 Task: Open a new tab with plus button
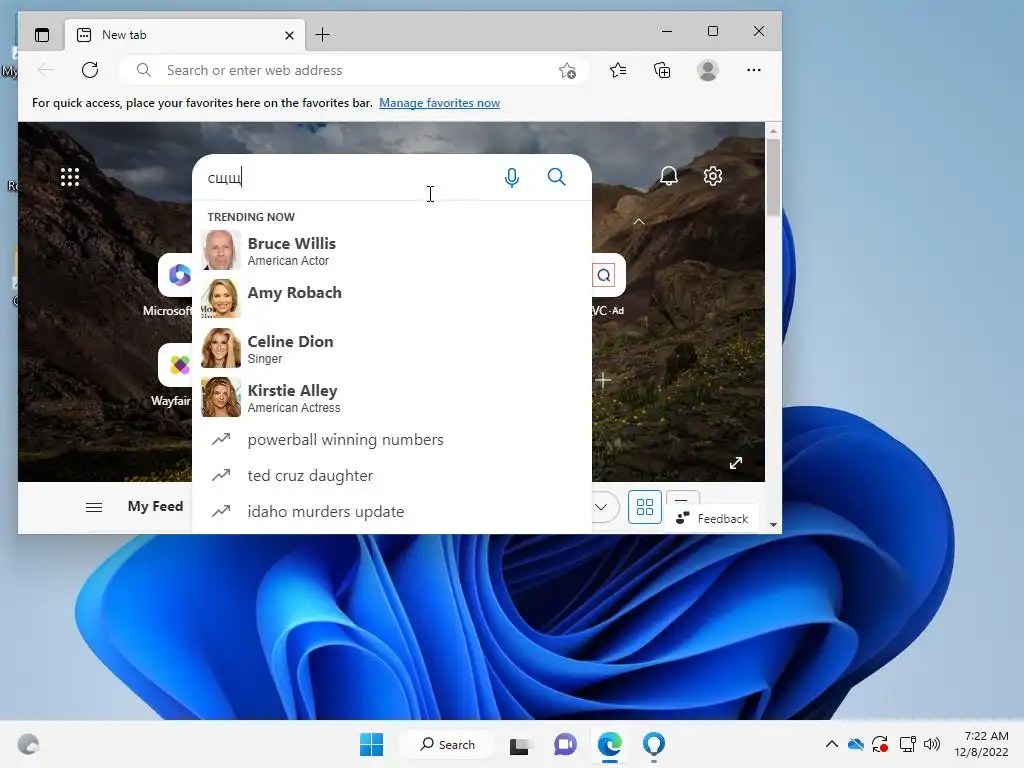pos(323,35)
